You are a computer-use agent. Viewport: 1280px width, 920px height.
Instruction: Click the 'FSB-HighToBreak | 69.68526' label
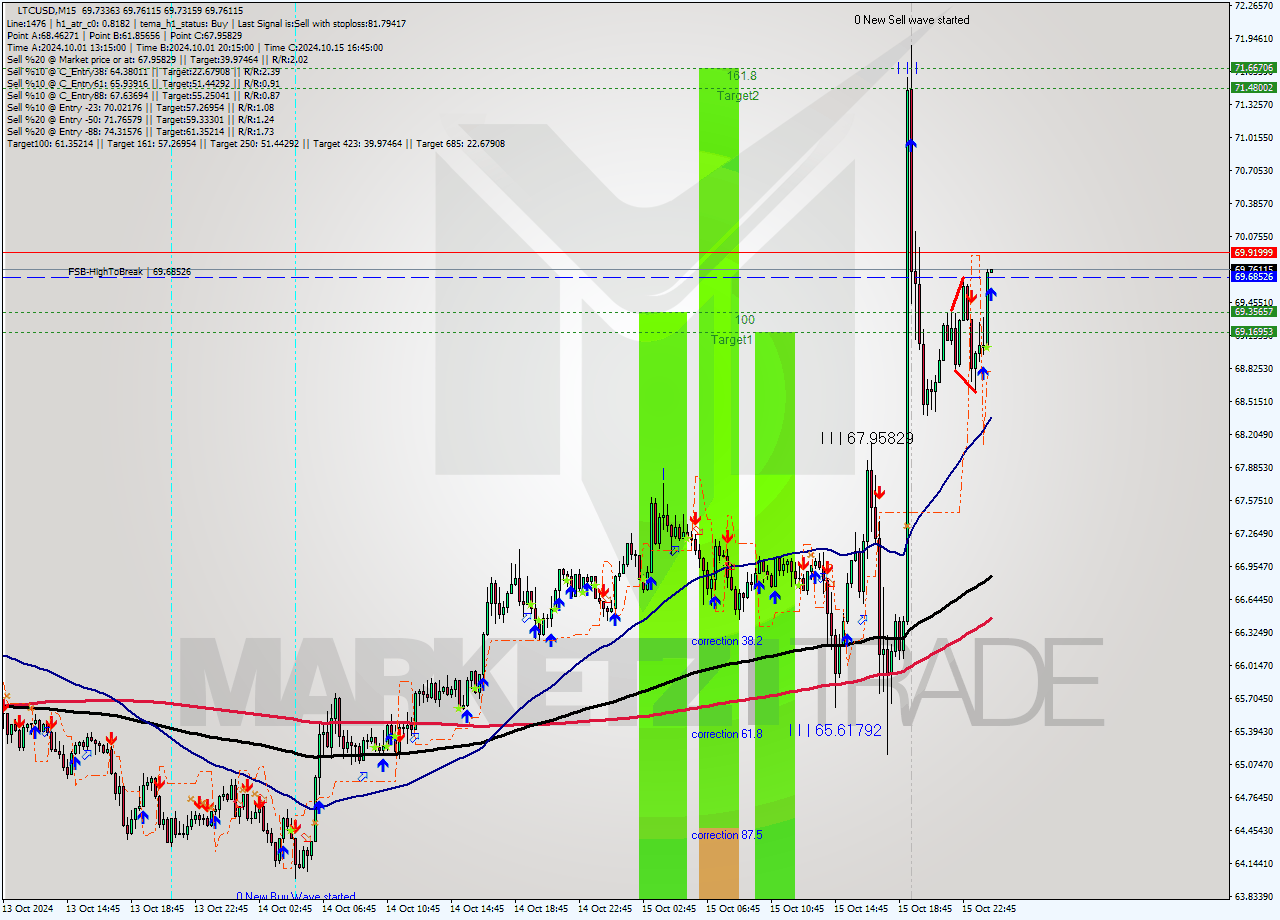point(129,272)
